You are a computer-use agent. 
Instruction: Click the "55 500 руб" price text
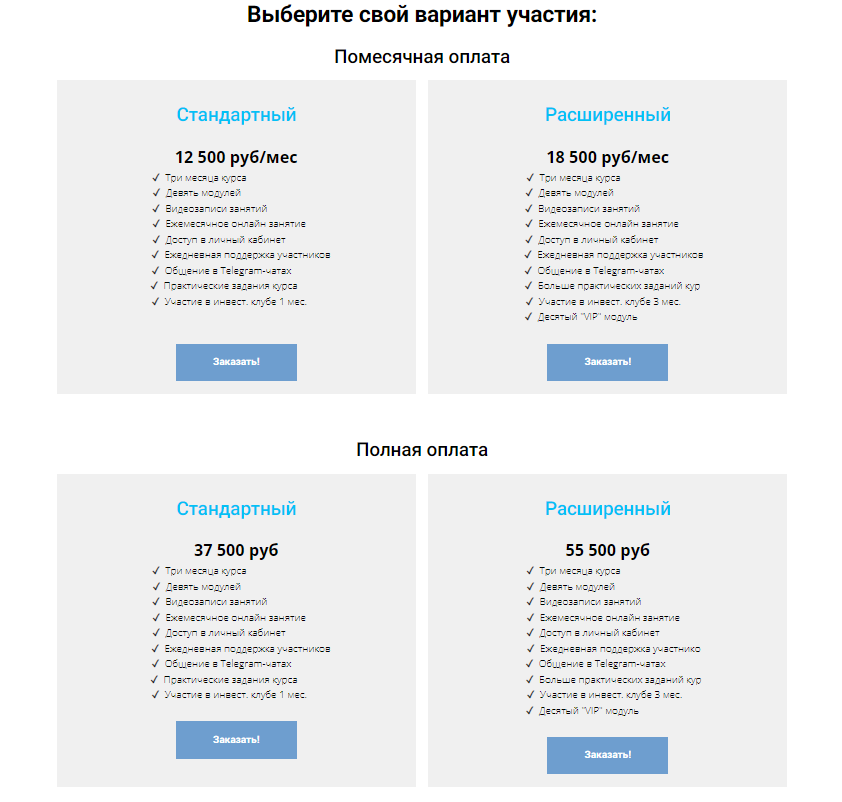[607, 551]
